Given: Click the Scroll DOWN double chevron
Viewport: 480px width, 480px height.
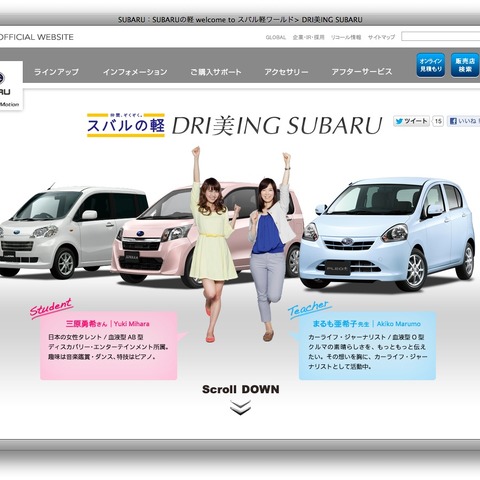Looking at the screenshot, I should (x=240, y=408).
